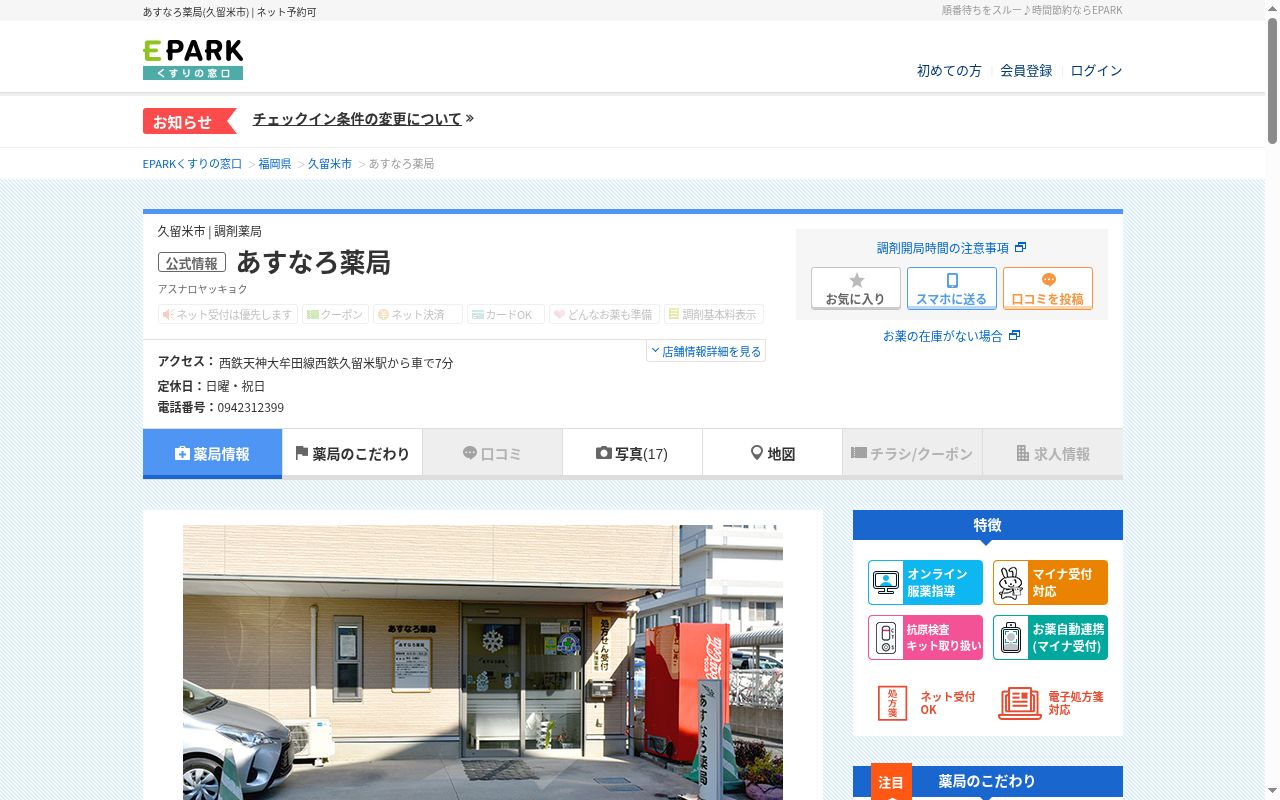Click the online medication guidance icon
Viewport: 1280px width, 800px height.
pos(925,582)
